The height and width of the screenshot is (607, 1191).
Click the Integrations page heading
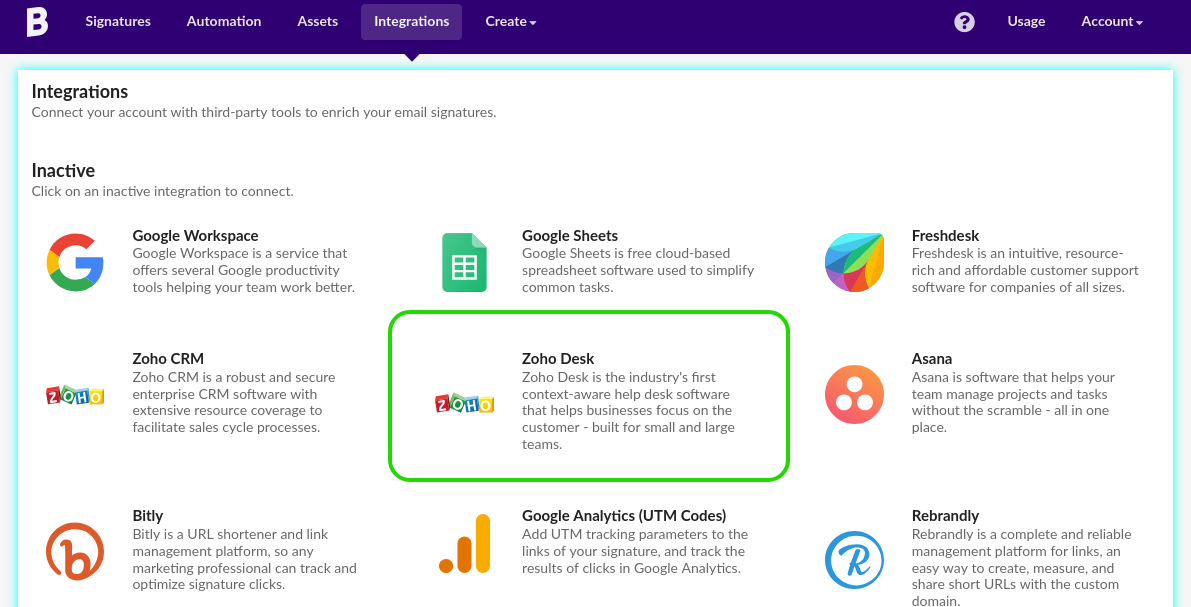click(80, 92)
